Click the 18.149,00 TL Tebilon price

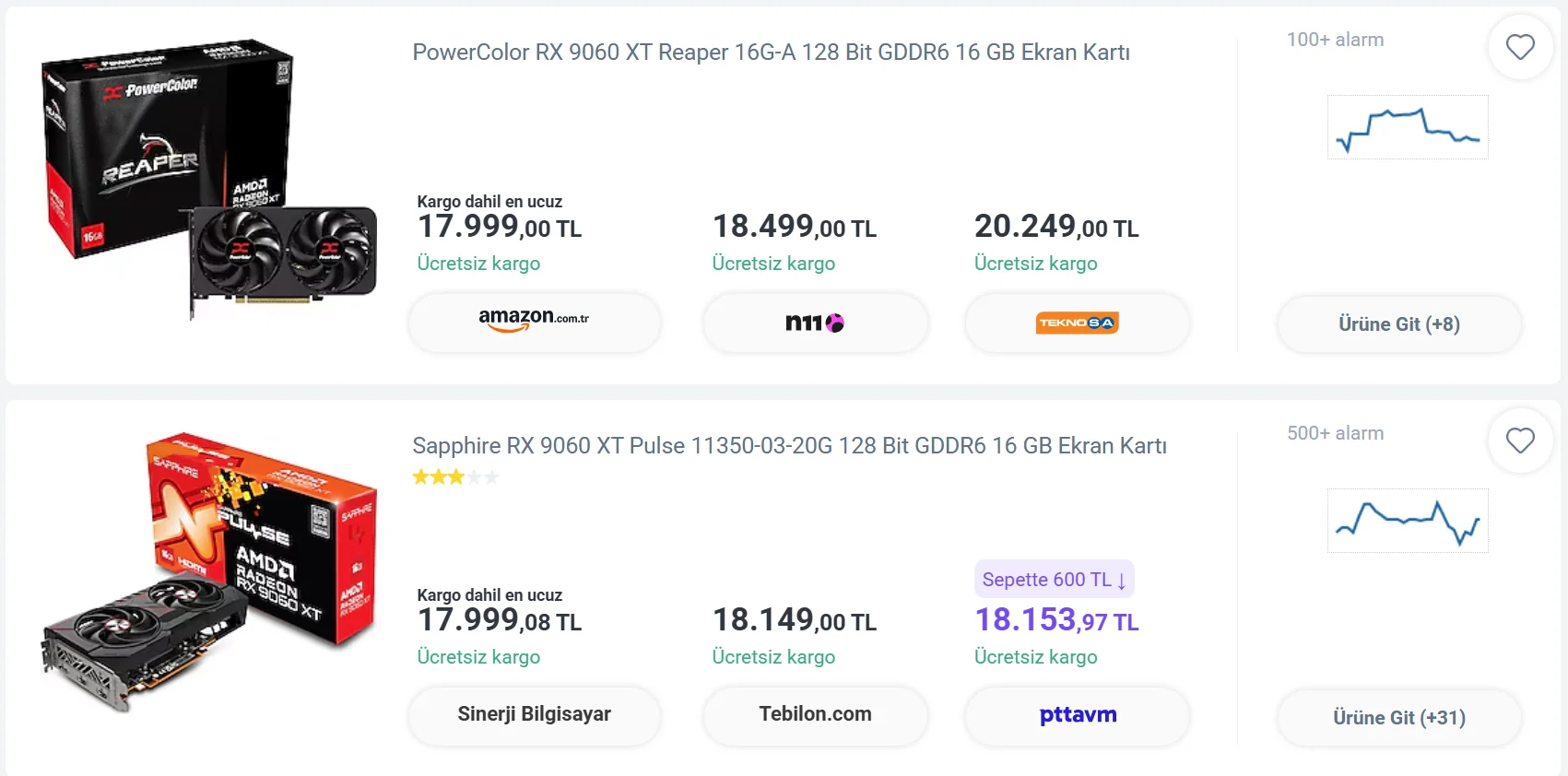(x=794, y=620)
